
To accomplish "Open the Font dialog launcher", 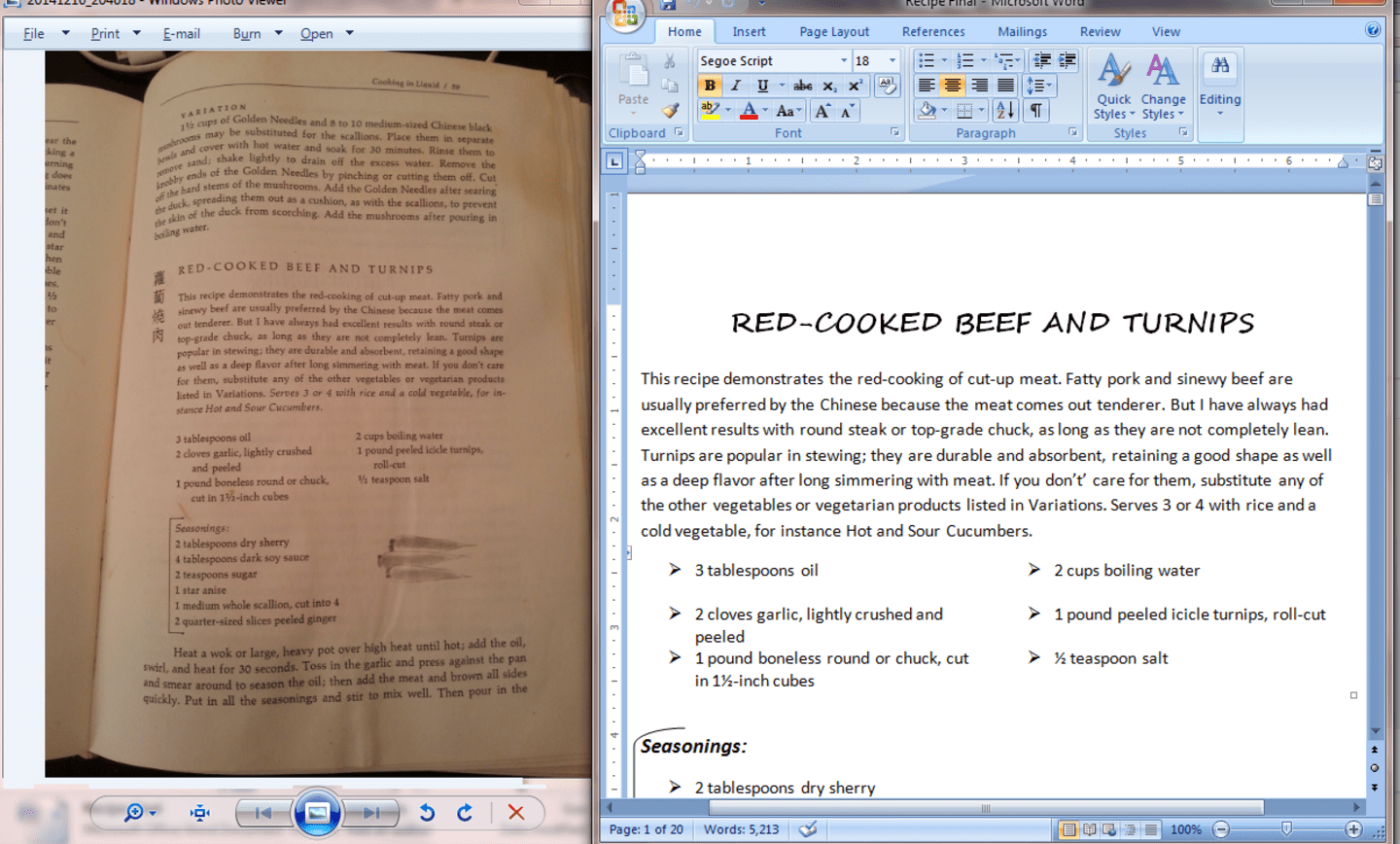I will tap(894, 132).
